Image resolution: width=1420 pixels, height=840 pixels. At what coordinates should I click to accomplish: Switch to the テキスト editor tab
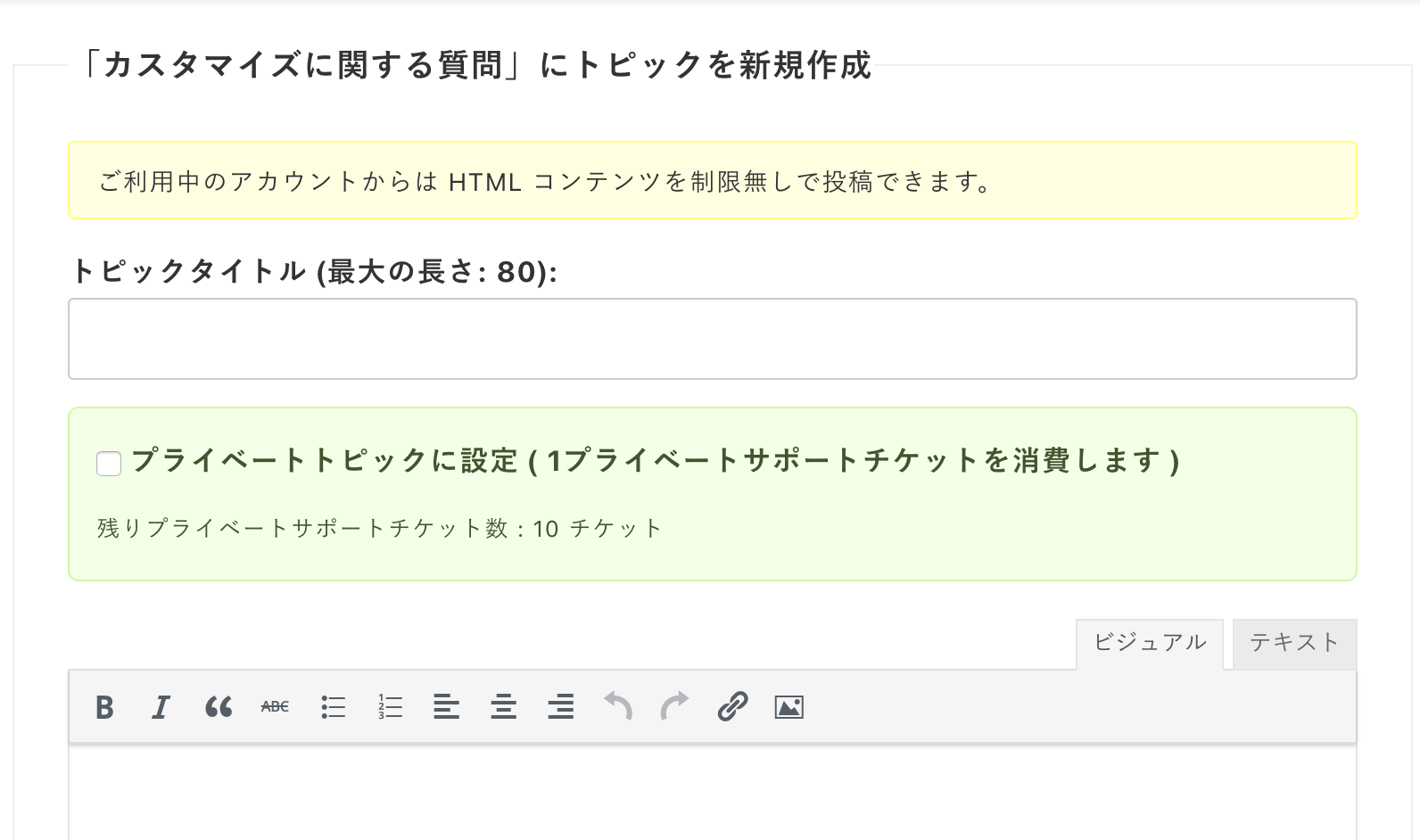(1294, 644)
